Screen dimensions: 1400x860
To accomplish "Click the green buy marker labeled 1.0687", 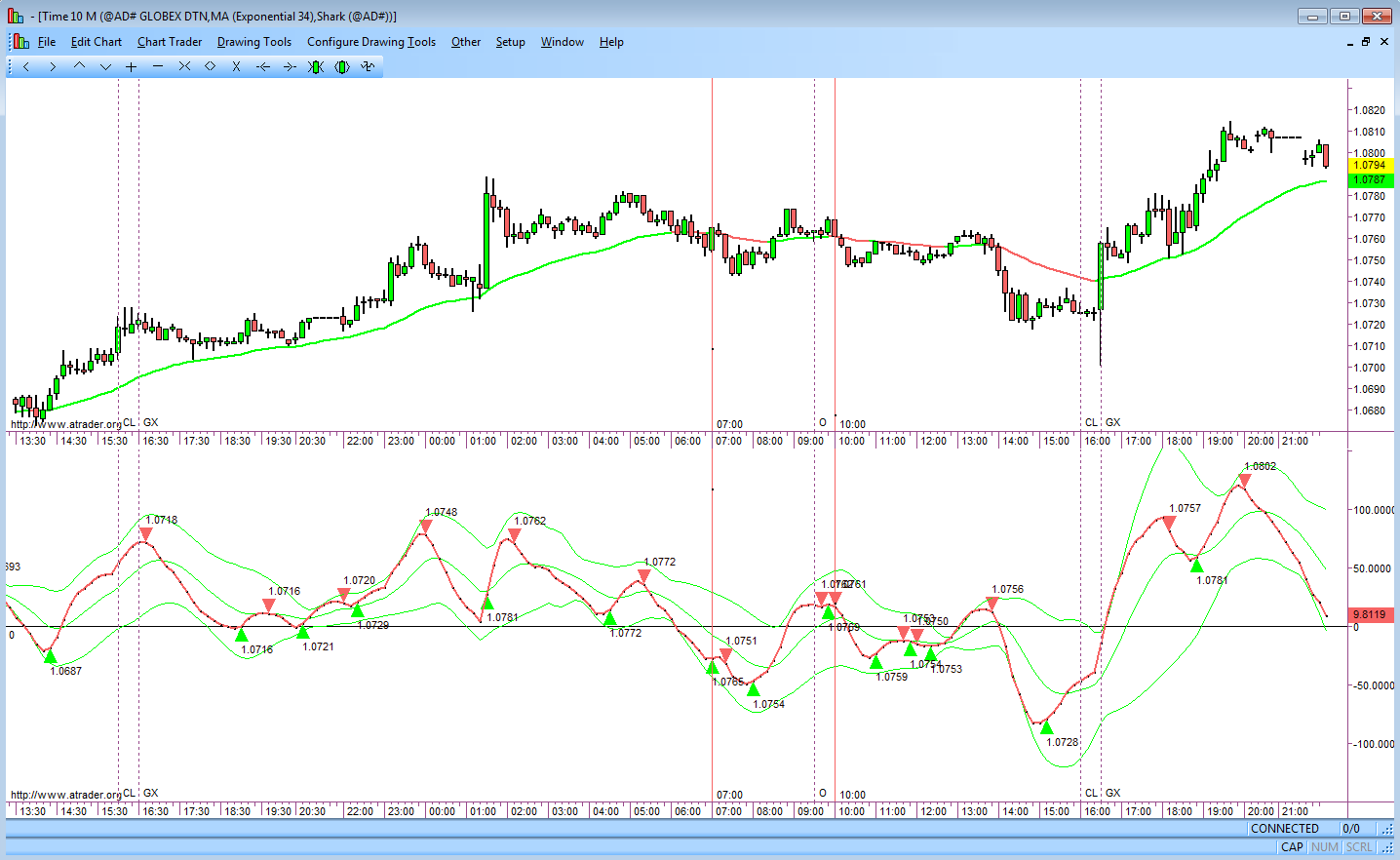I will tap(51, 656).
